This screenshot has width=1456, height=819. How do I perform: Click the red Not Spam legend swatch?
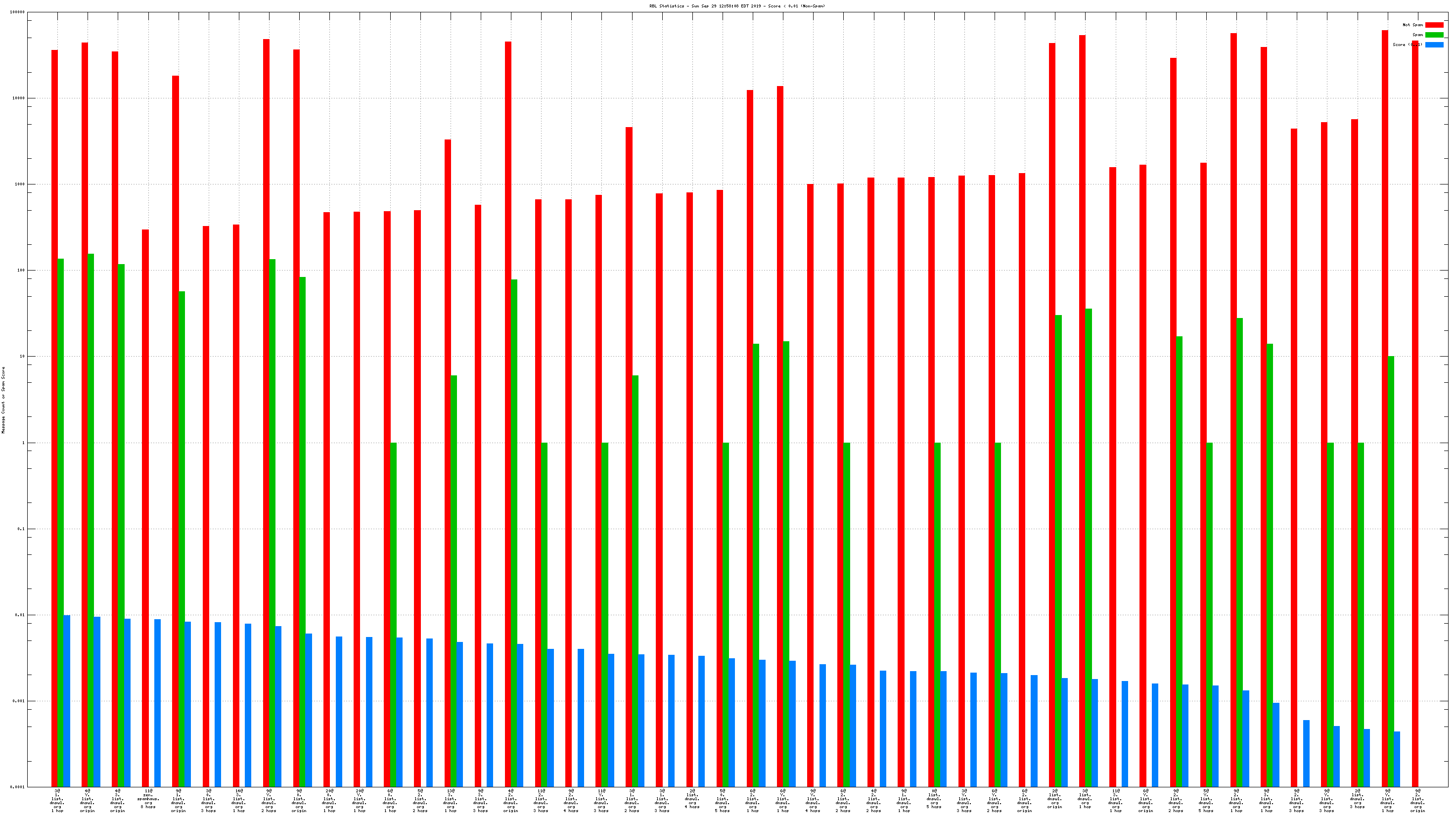1434,25
